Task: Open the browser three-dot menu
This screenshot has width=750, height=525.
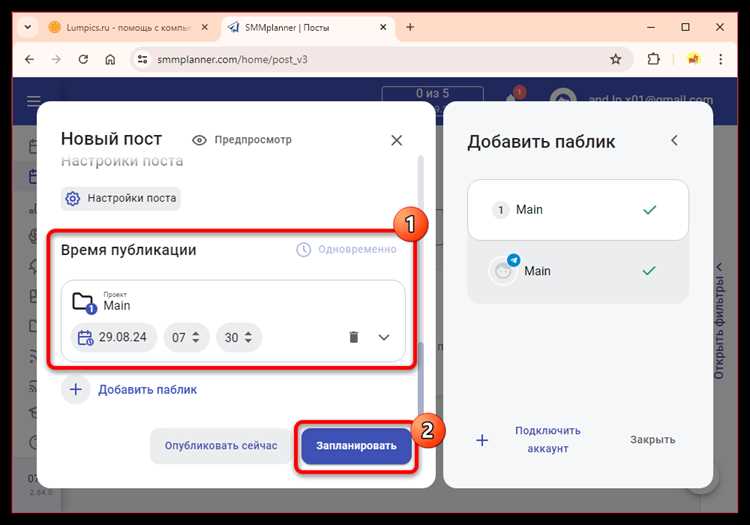Action: (720, 59)
